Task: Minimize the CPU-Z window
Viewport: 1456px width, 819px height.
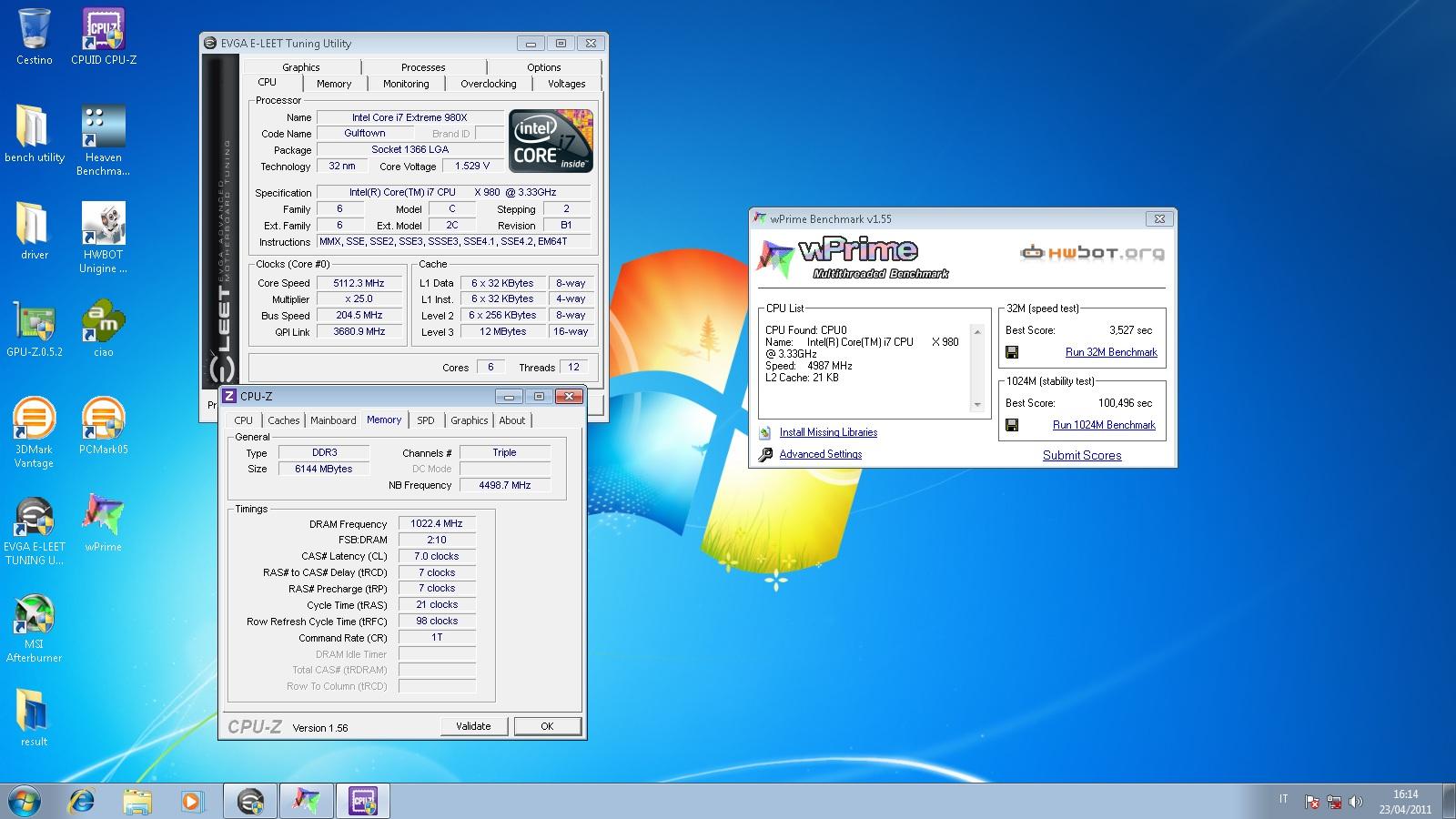Action: click(x=509, y=397)
